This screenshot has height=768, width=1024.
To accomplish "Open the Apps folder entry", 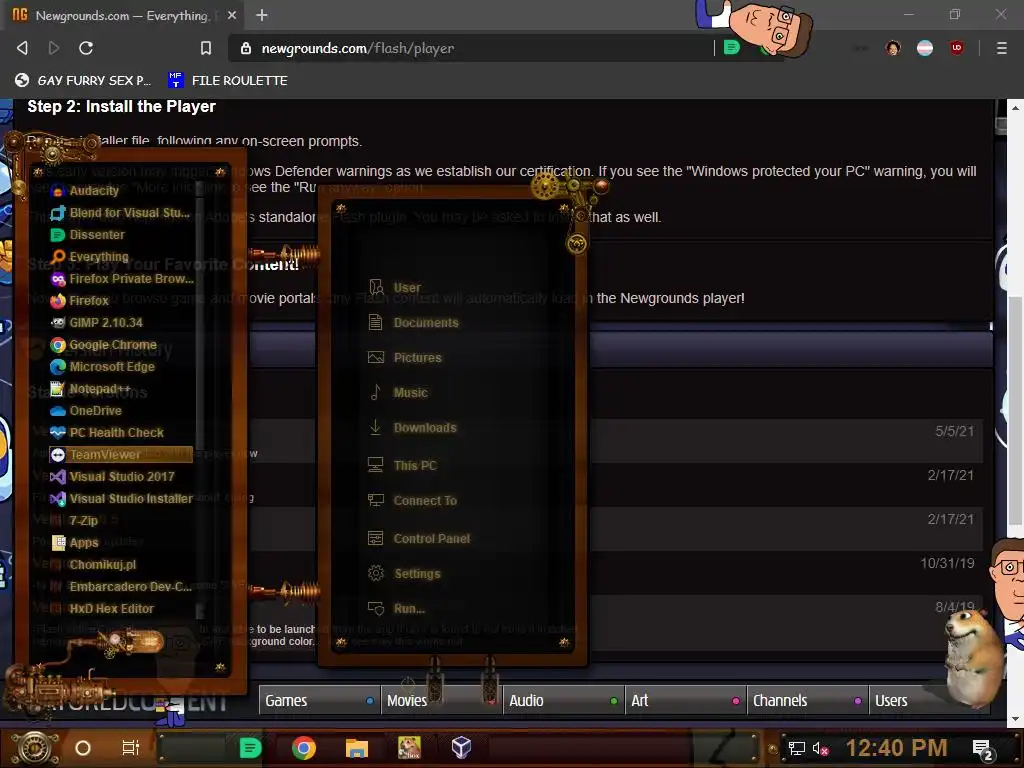I will coord(74,543).
